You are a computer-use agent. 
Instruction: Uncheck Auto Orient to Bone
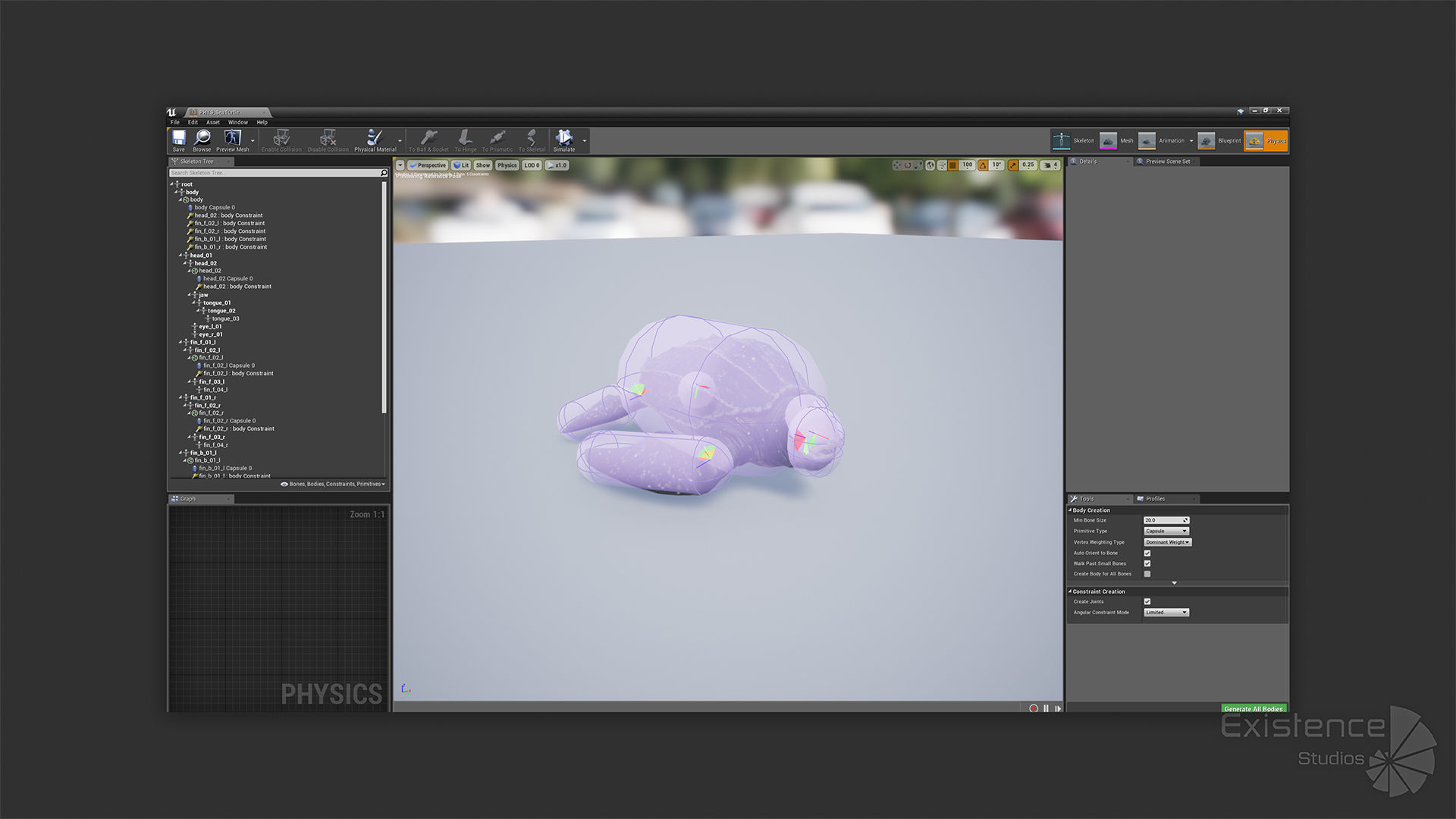tap(1147, 553)
